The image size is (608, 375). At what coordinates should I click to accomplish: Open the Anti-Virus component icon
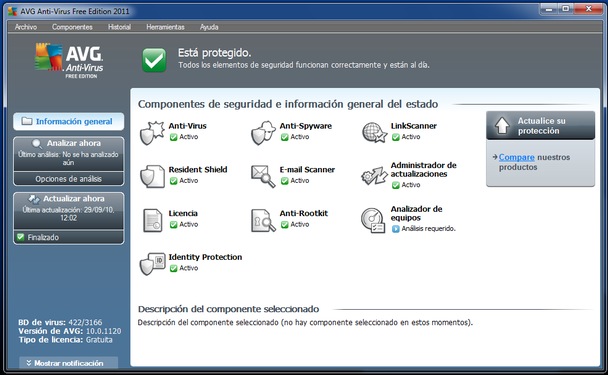152,133
